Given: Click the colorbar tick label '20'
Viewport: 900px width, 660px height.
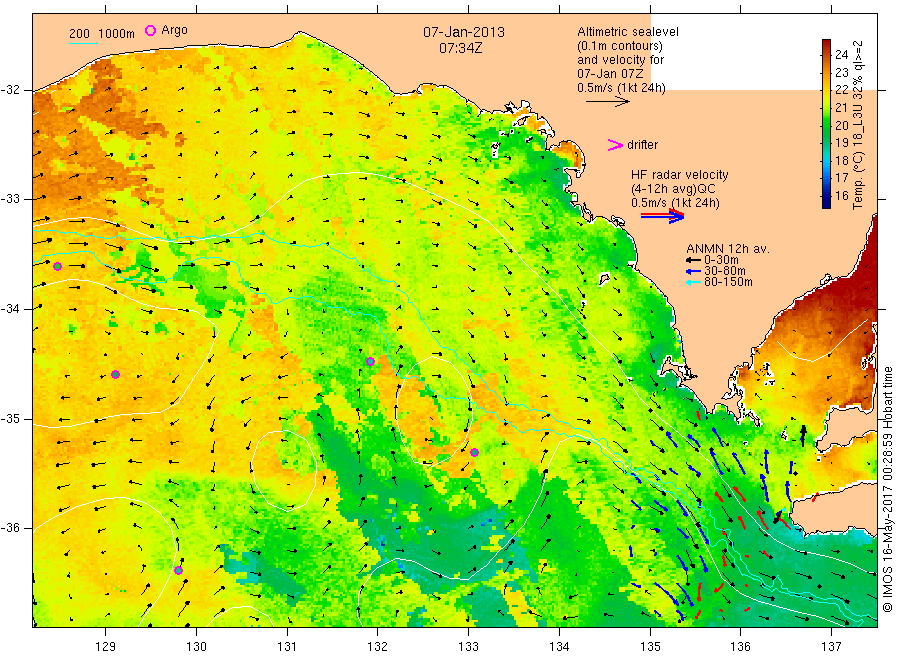Looking at the screenshot, I should (841, 125).
